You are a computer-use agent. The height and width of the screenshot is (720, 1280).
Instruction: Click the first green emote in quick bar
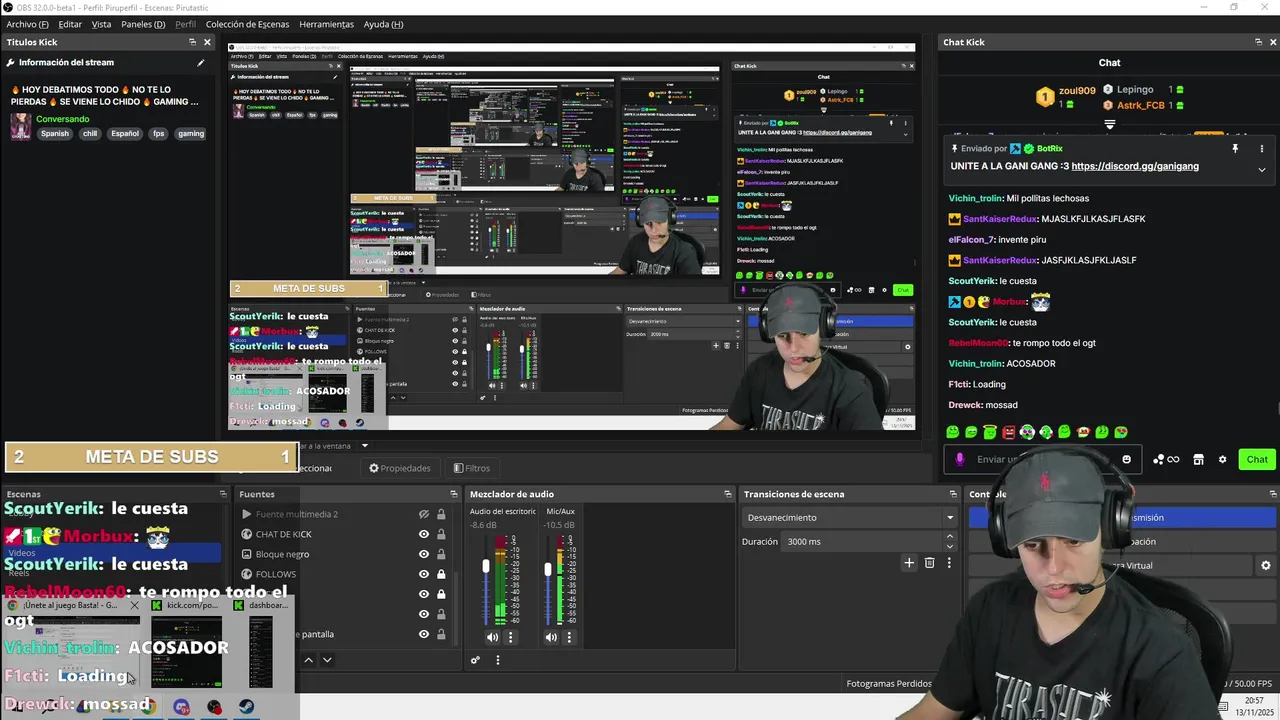(x=953, y=432)
